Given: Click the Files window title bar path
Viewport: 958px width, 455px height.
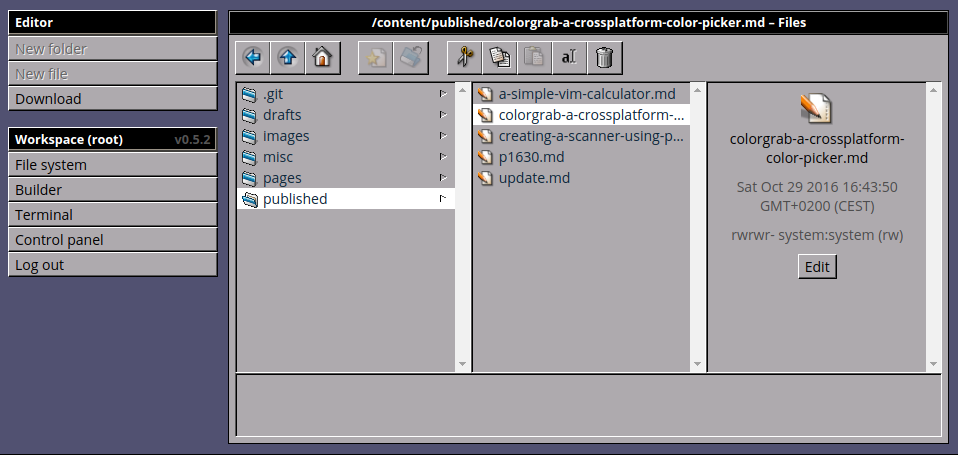Looking at the screenshot, I should tap(589, 23).
